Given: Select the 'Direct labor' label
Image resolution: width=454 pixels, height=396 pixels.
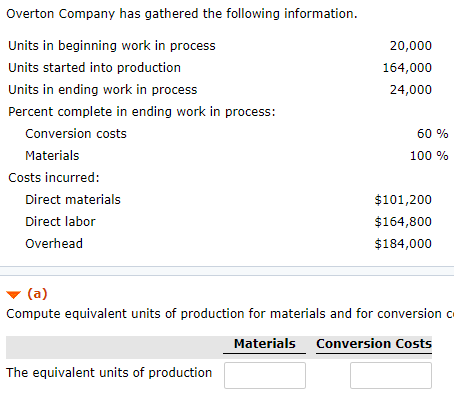Looking at the screenshot, I should [x=60, y=222].
